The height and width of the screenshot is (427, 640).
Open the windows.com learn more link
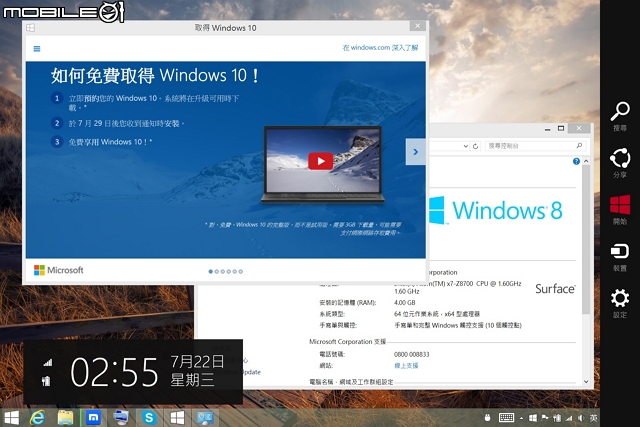[380, 48]
